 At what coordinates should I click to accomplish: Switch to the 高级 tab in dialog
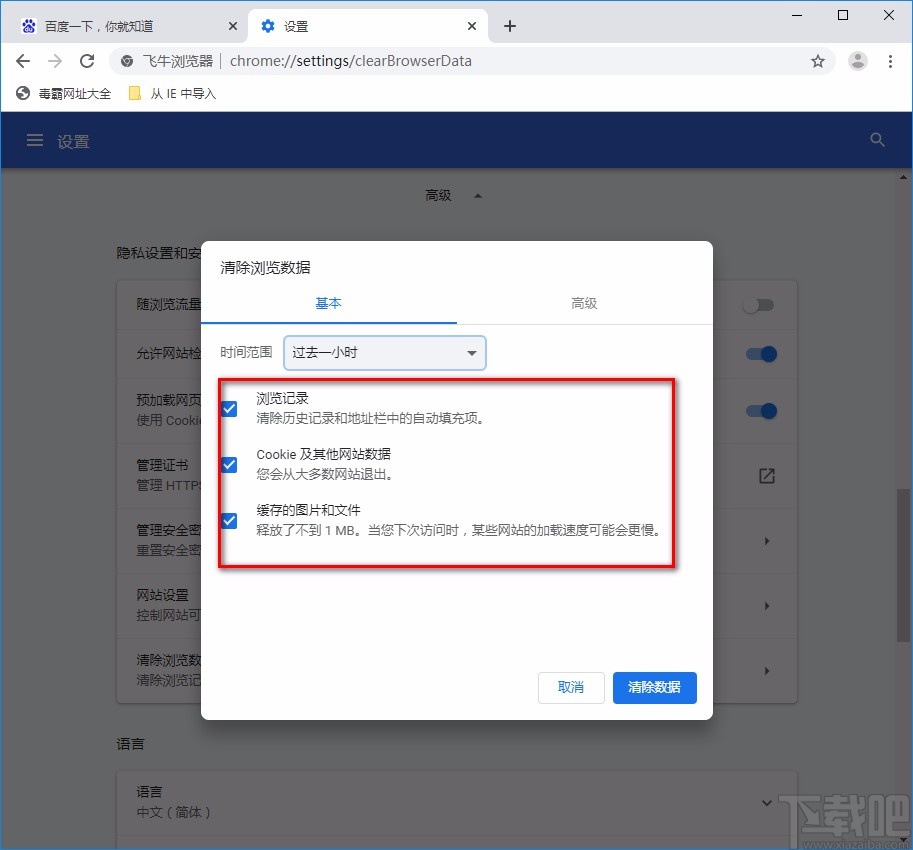click(x=584, y=303)
